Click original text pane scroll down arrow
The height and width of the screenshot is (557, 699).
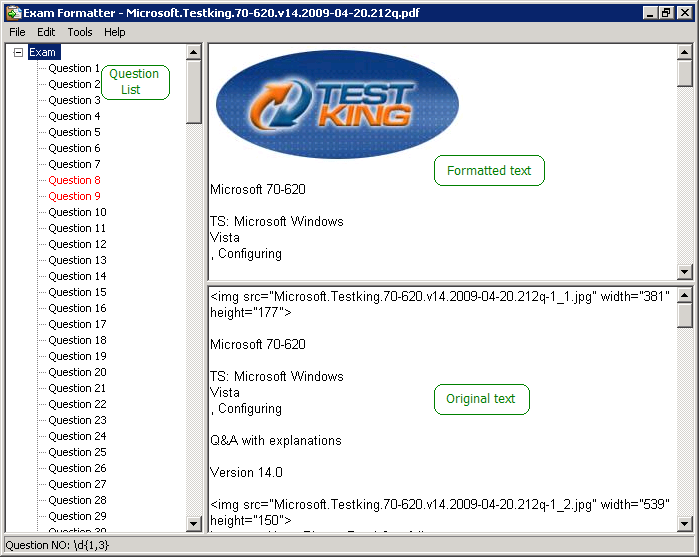click(x=684, y=523)
